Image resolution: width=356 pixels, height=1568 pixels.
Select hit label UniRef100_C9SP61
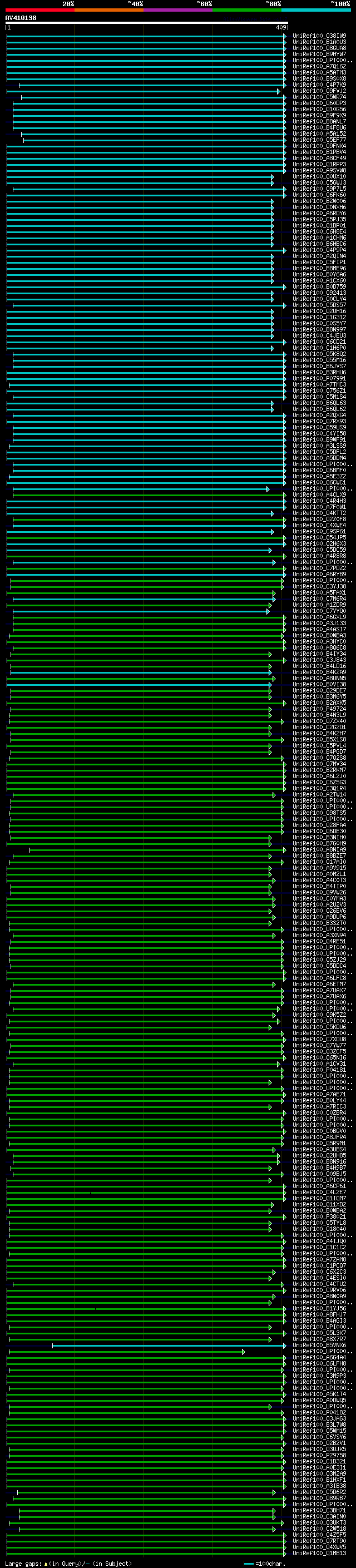(x=319, y=531)
